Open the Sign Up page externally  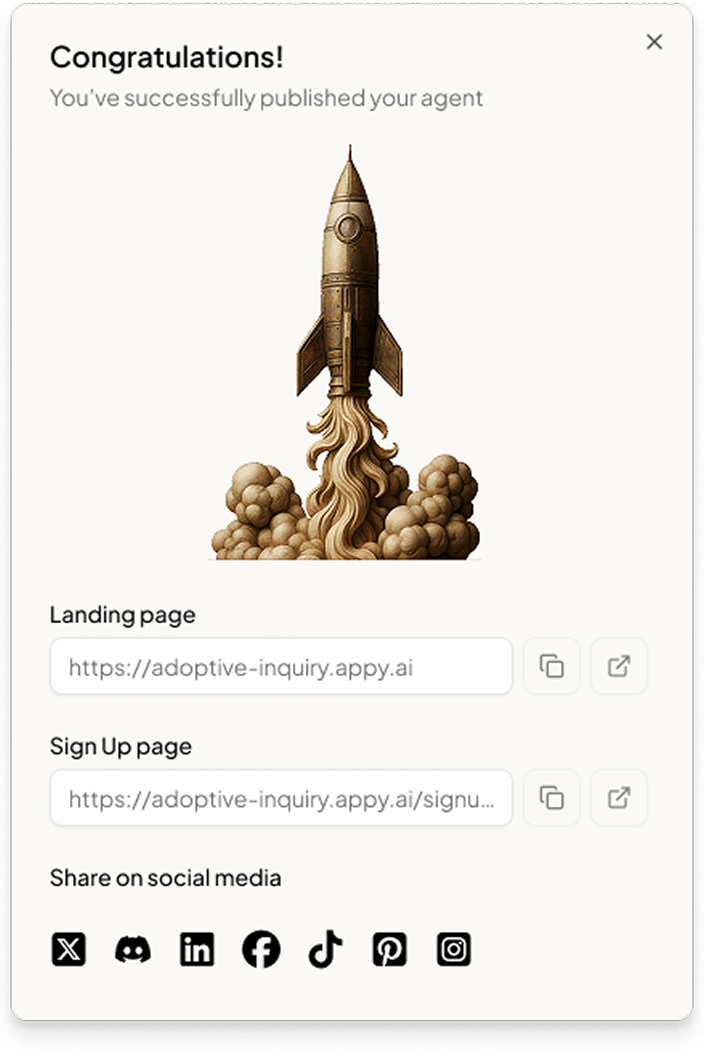tap(618, 798)
